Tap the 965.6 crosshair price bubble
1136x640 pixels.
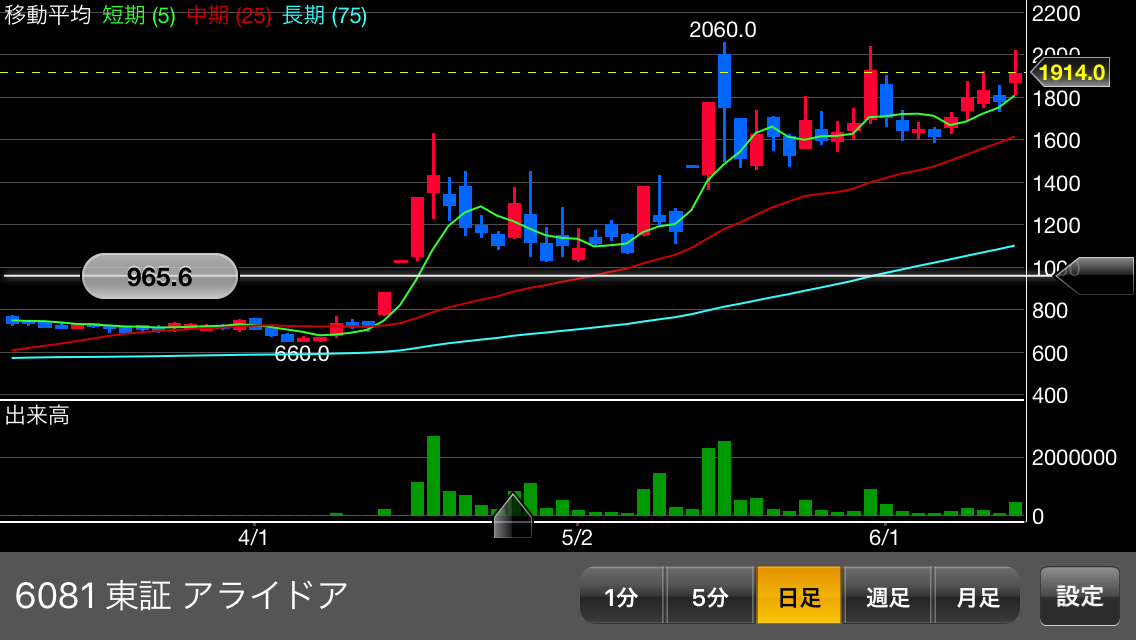pyautogui.click(x=160, y=276)
